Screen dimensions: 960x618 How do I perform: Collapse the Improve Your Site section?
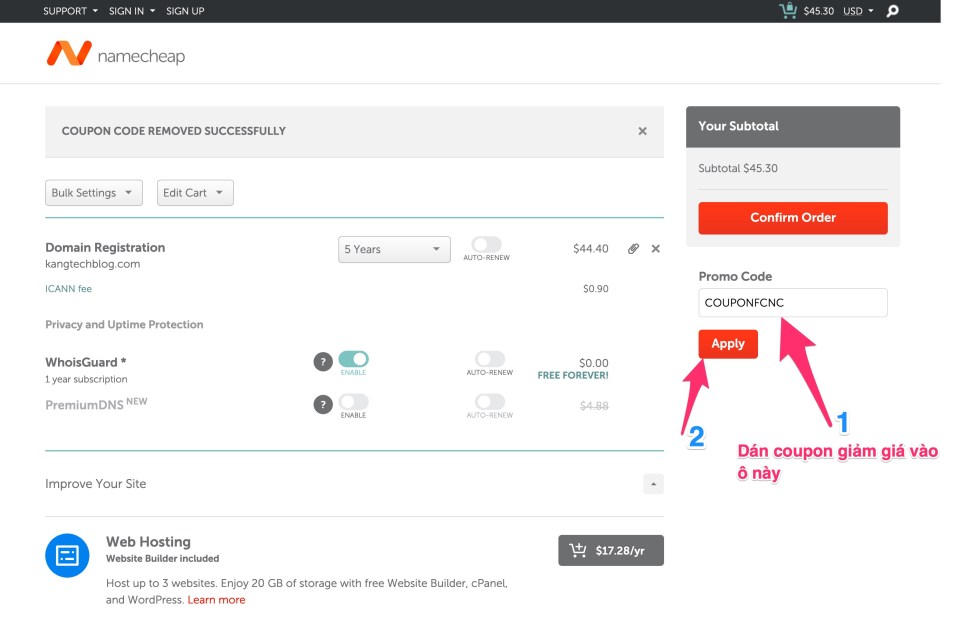coord(652,484)
